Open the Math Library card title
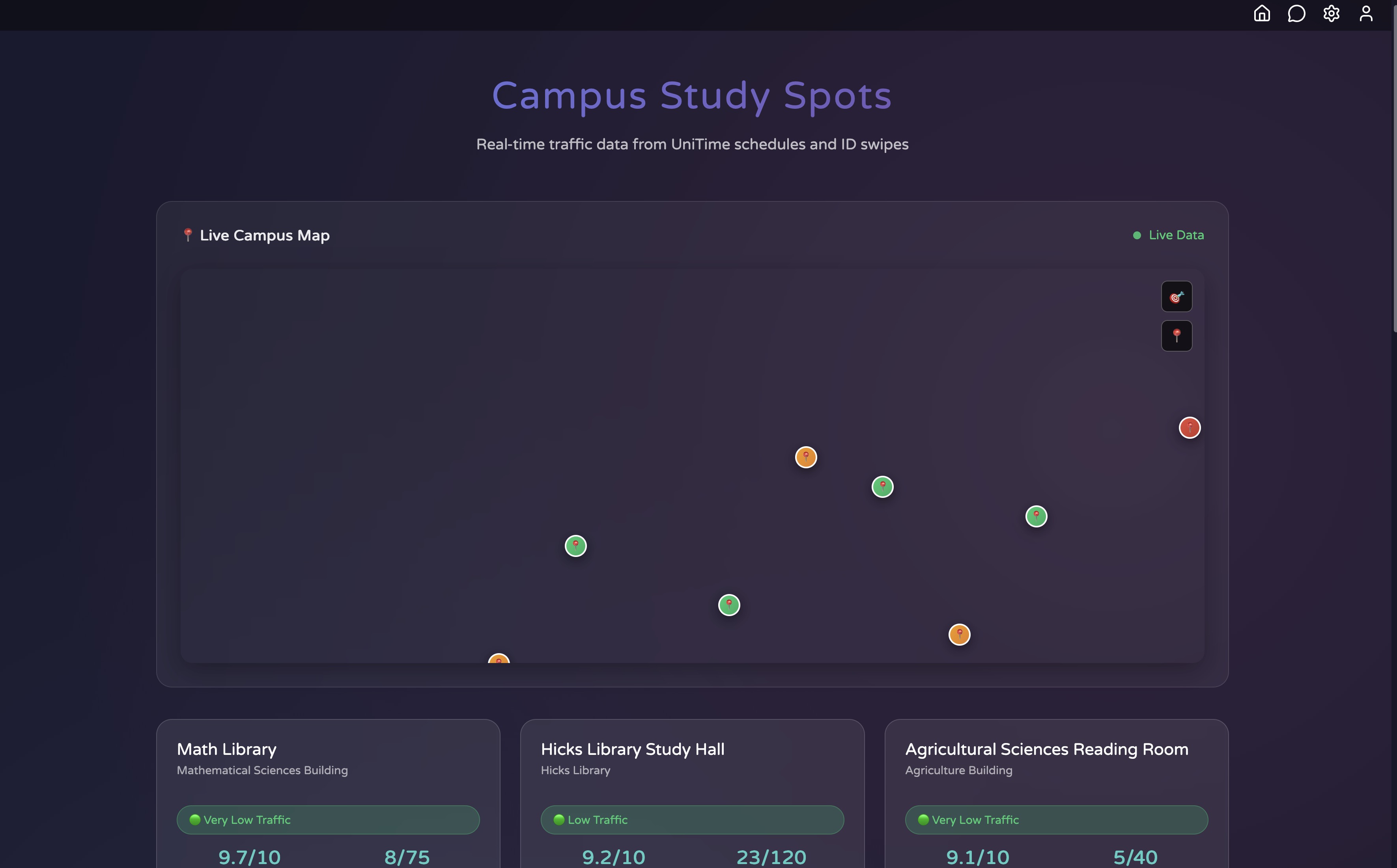The image size is (1397, 868). [x=226, y=749]
